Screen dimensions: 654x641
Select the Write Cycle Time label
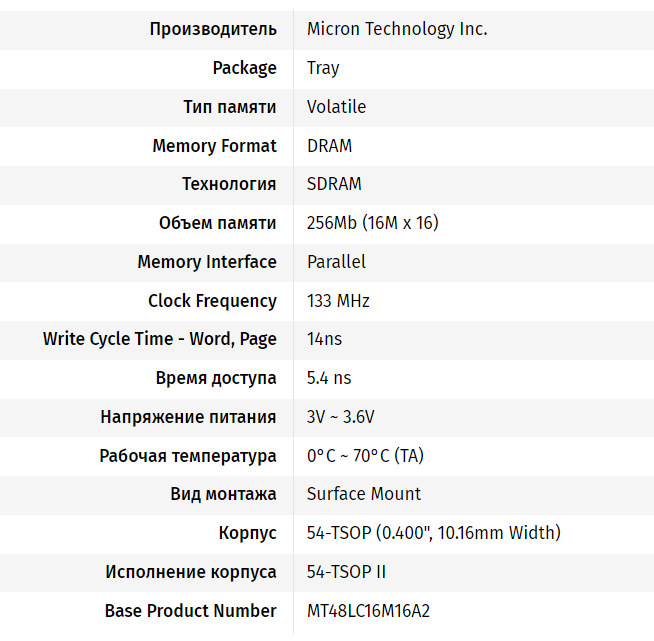pyautogui.click(x=160, y=339)
